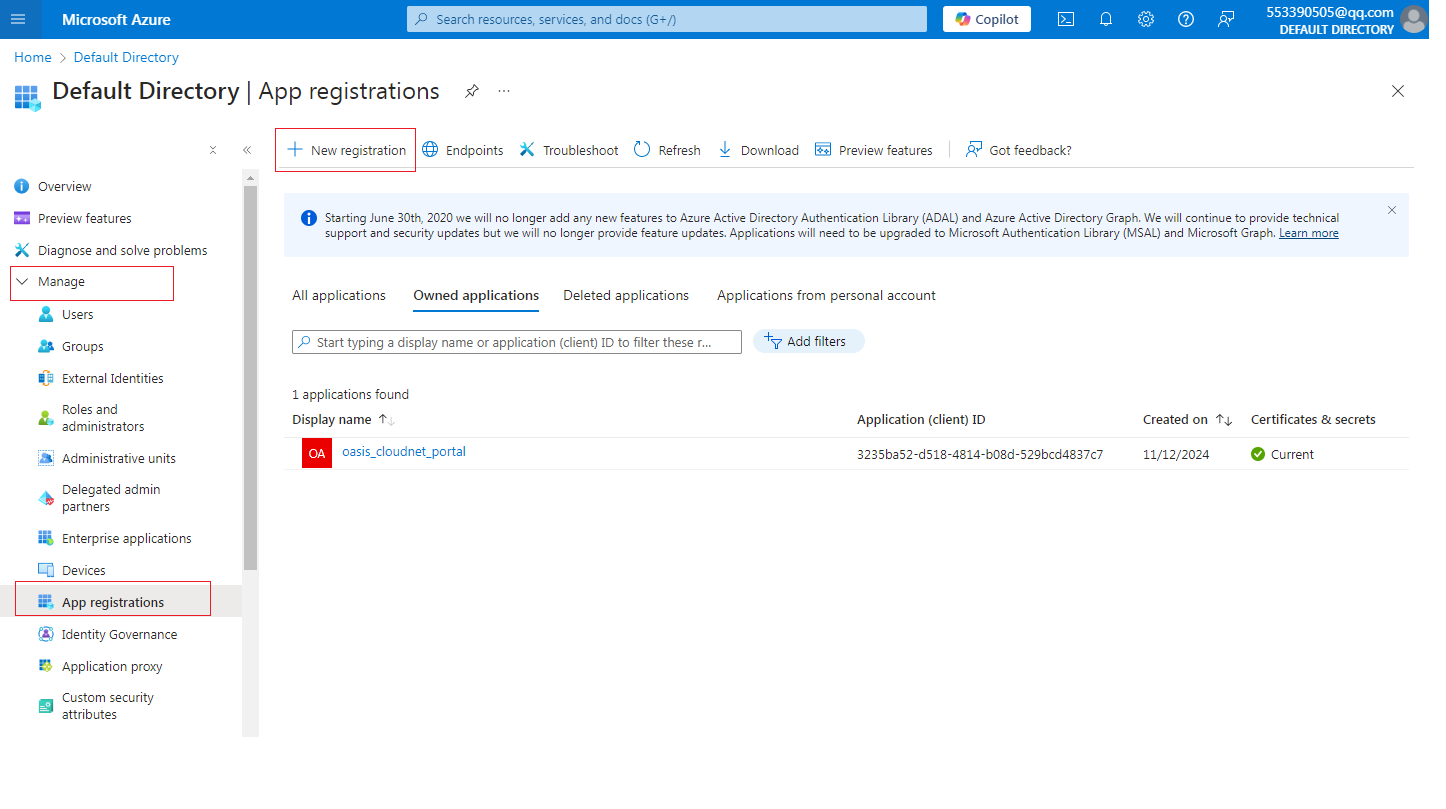Click the Application (client) ID column header
Screen dimensions: 1446x809
click(921, 420)
